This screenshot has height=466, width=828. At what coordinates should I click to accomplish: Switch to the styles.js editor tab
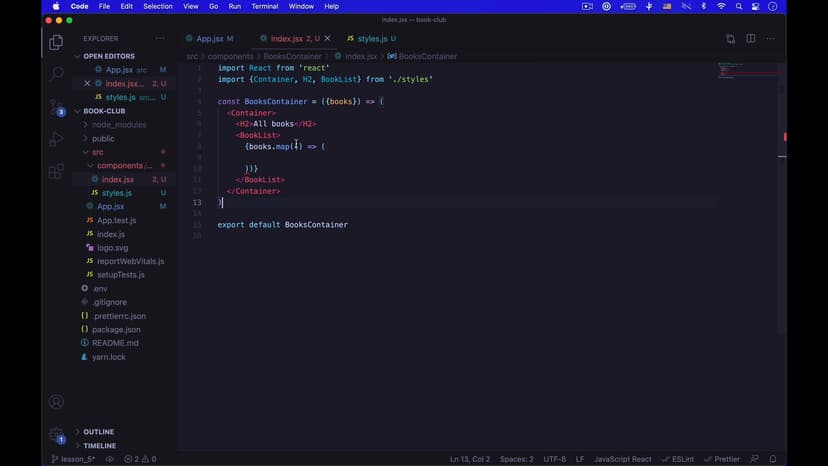pyautogui.click(x=371, y=39)
